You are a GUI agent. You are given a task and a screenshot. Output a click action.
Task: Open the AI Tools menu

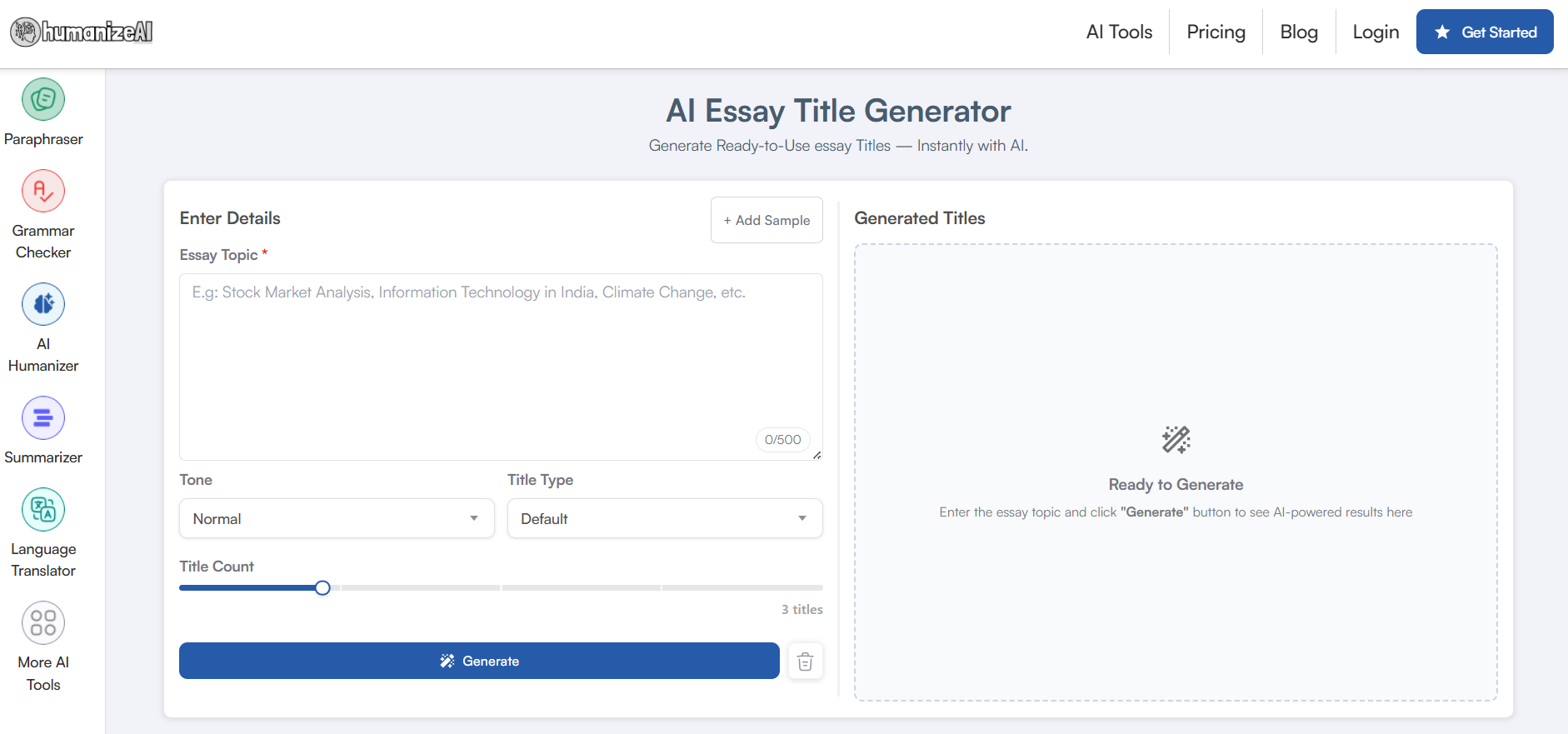[1119, 32]
